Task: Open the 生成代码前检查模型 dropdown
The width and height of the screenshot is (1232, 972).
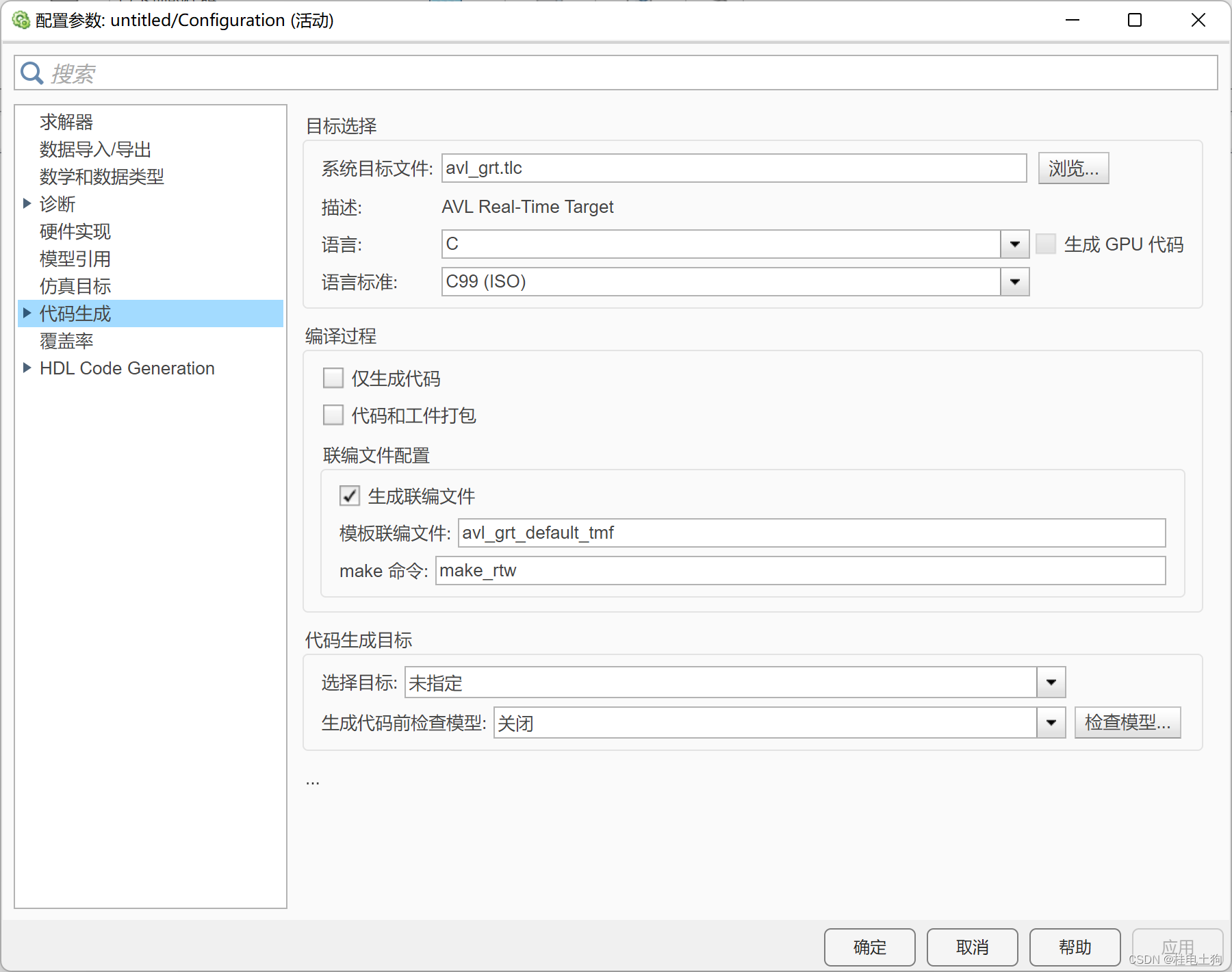Action: pyautogui.click(x=1052, y=723)
